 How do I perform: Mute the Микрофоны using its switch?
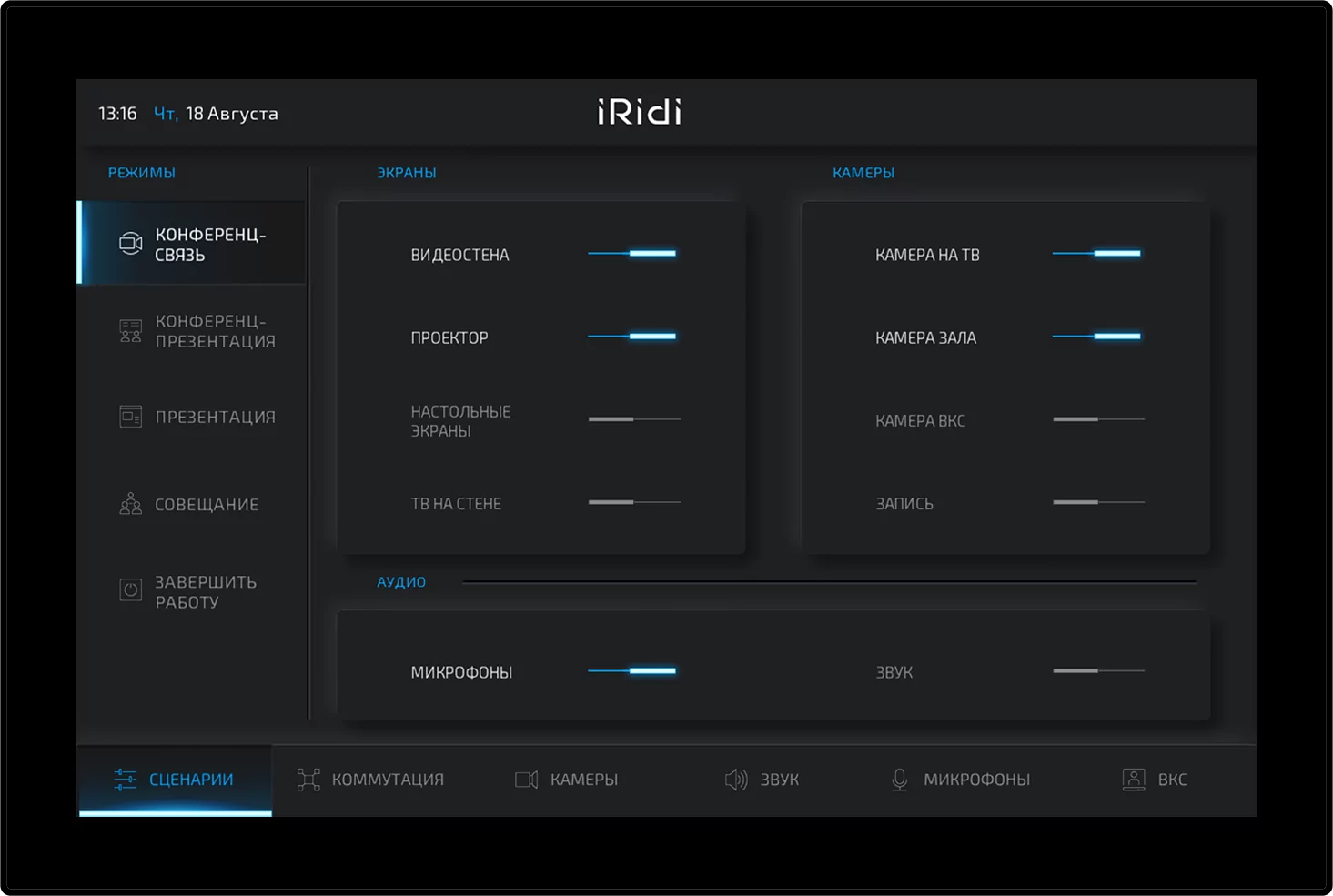(632, 671)
